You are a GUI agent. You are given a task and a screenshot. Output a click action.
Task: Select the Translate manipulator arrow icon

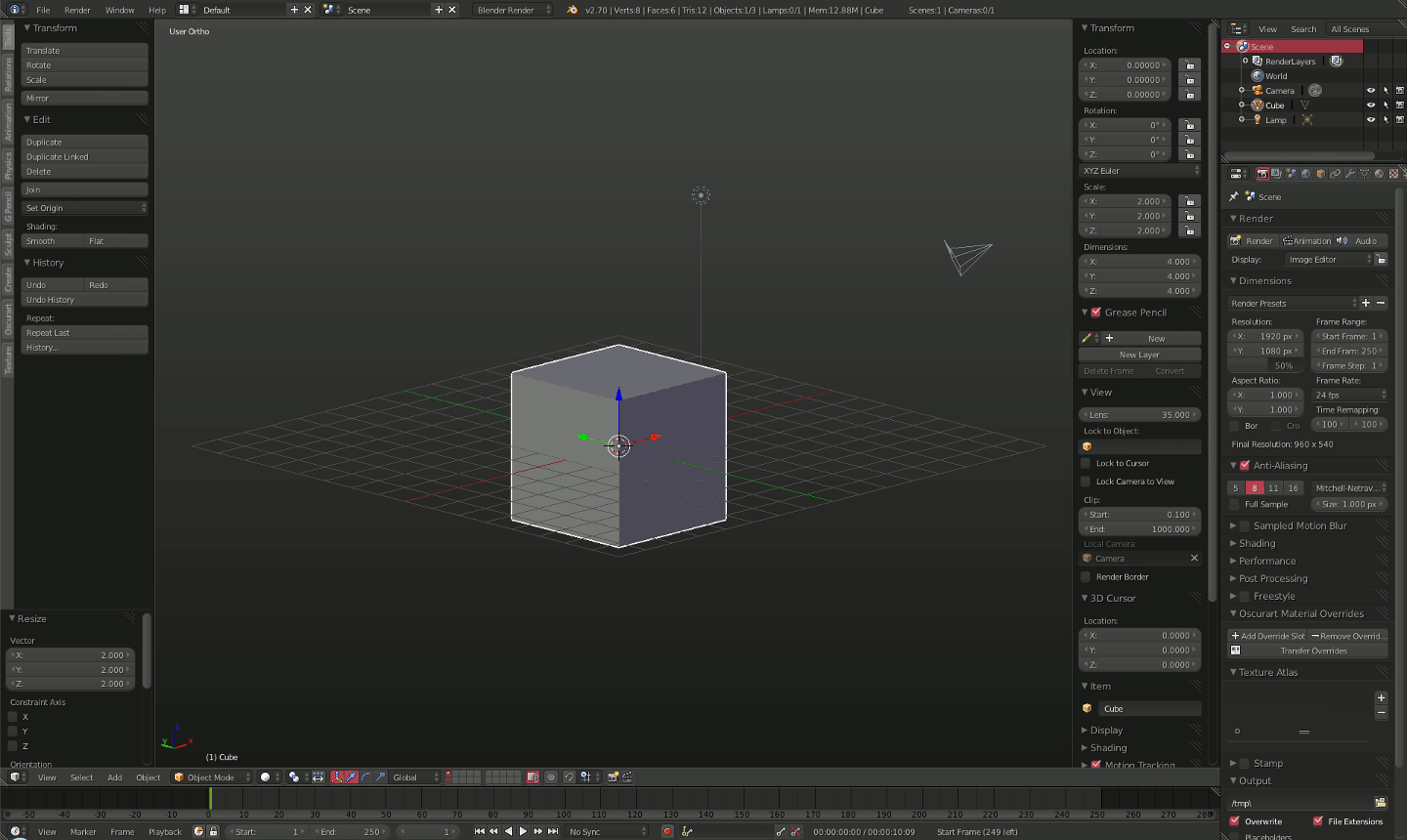pyautogui.click(x=351, y=777)
